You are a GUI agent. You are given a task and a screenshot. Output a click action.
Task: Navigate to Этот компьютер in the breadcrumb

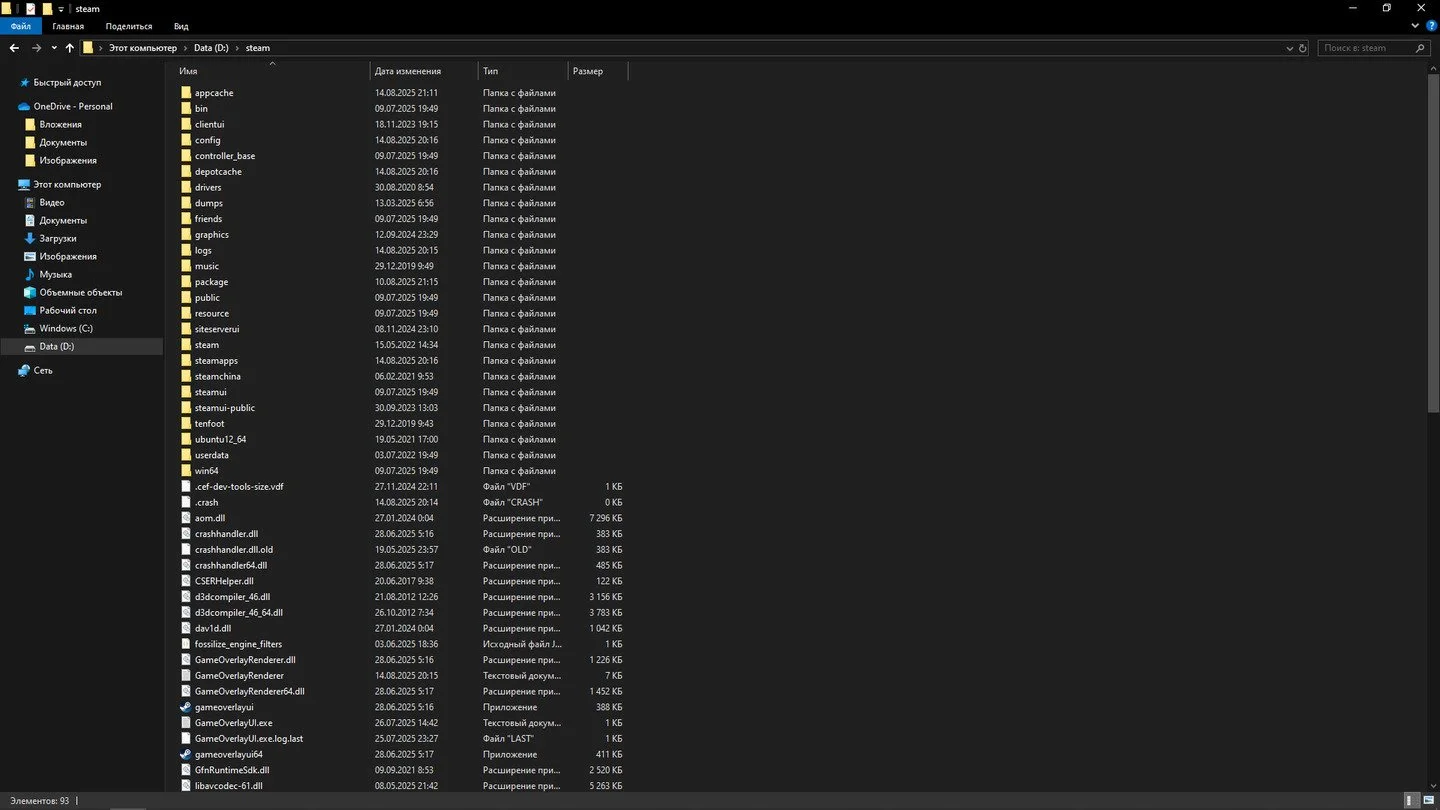click(x=143, y=48)
